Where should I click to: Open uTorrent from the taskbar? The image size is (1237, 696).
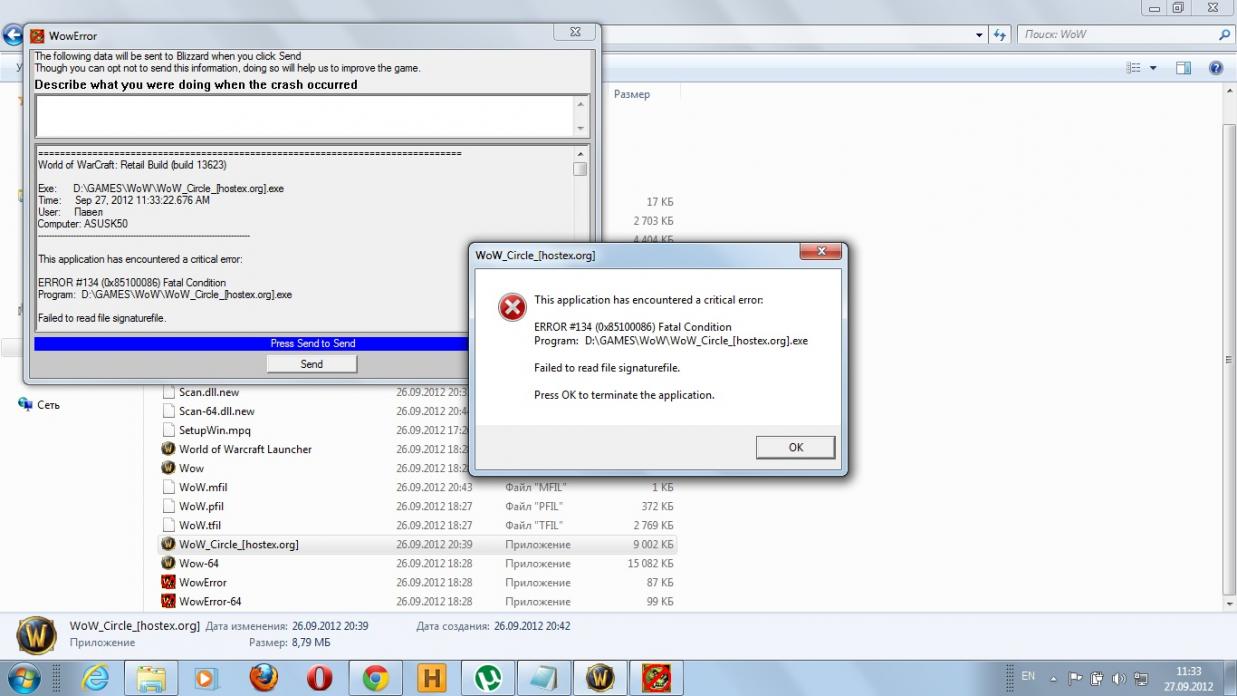488,678
